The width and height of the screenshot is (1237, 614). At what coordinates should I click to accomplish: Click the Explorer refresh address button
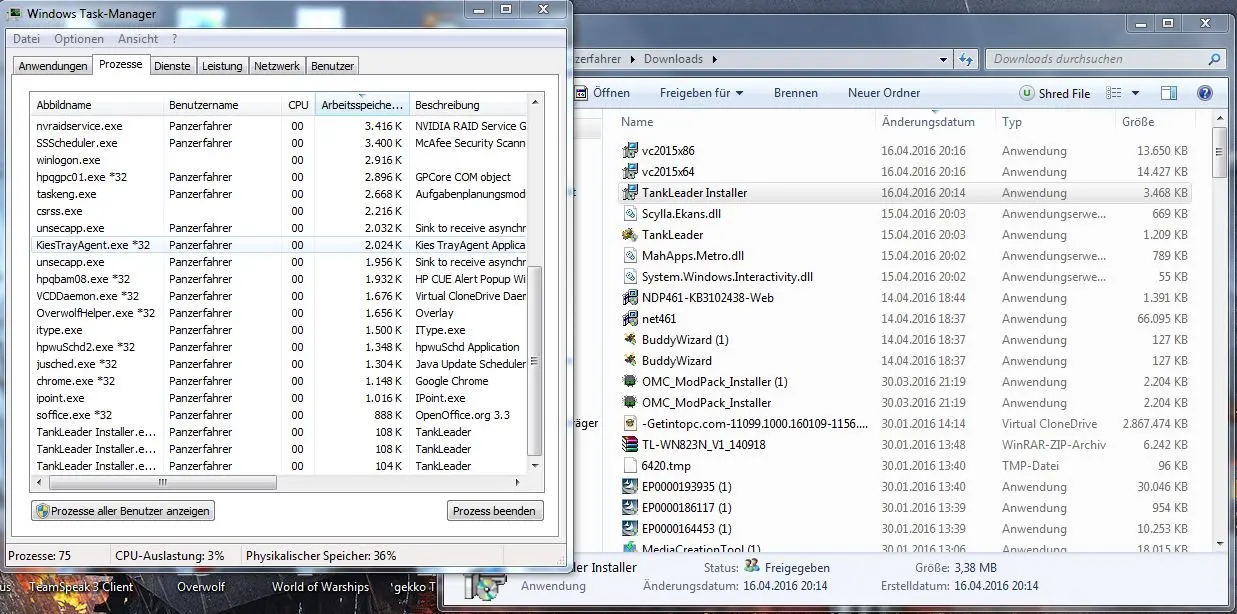[x=965, y=59]
